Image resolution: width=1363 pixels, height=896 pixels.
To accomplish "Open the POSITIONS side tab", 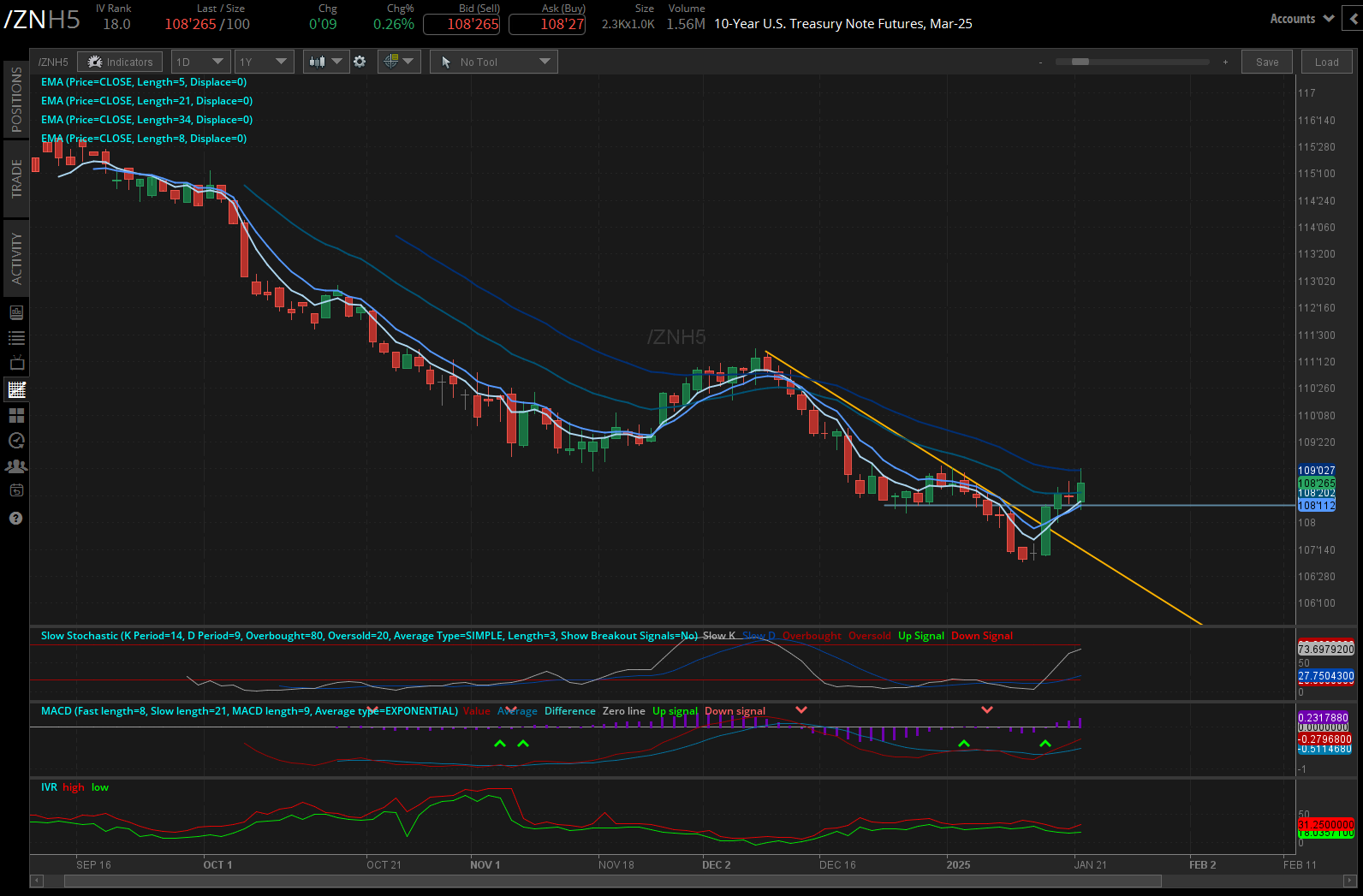I will (x=16, y=99).
